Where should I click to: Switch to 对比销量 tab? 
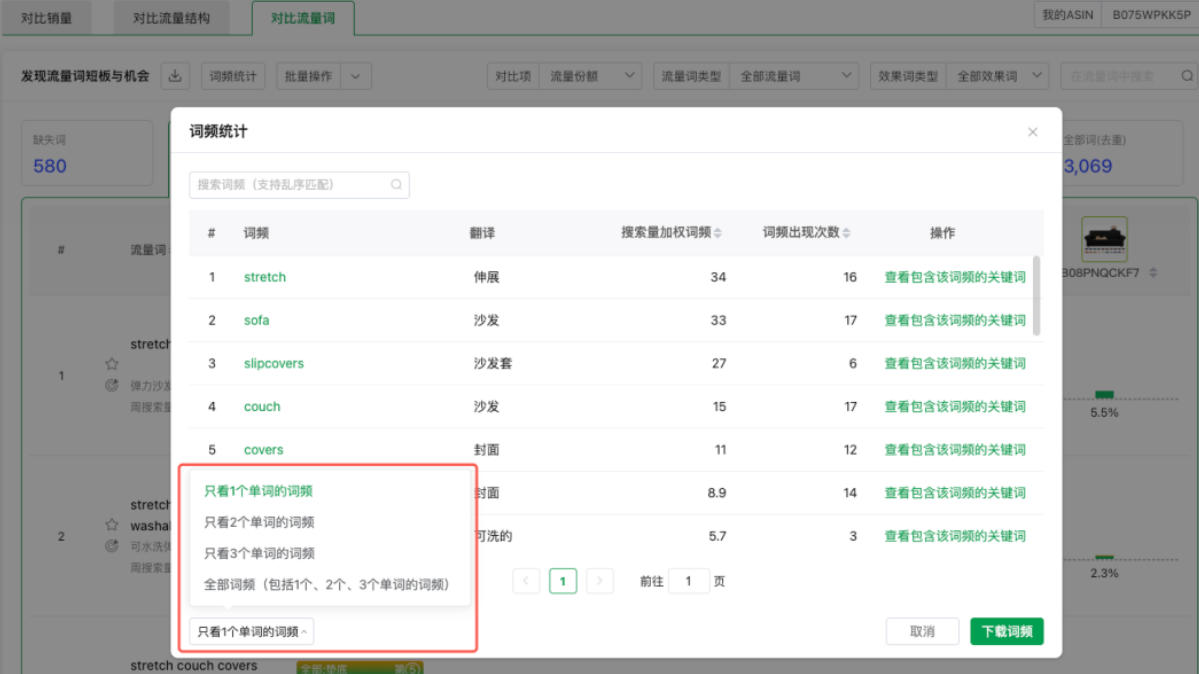[47, 18]
